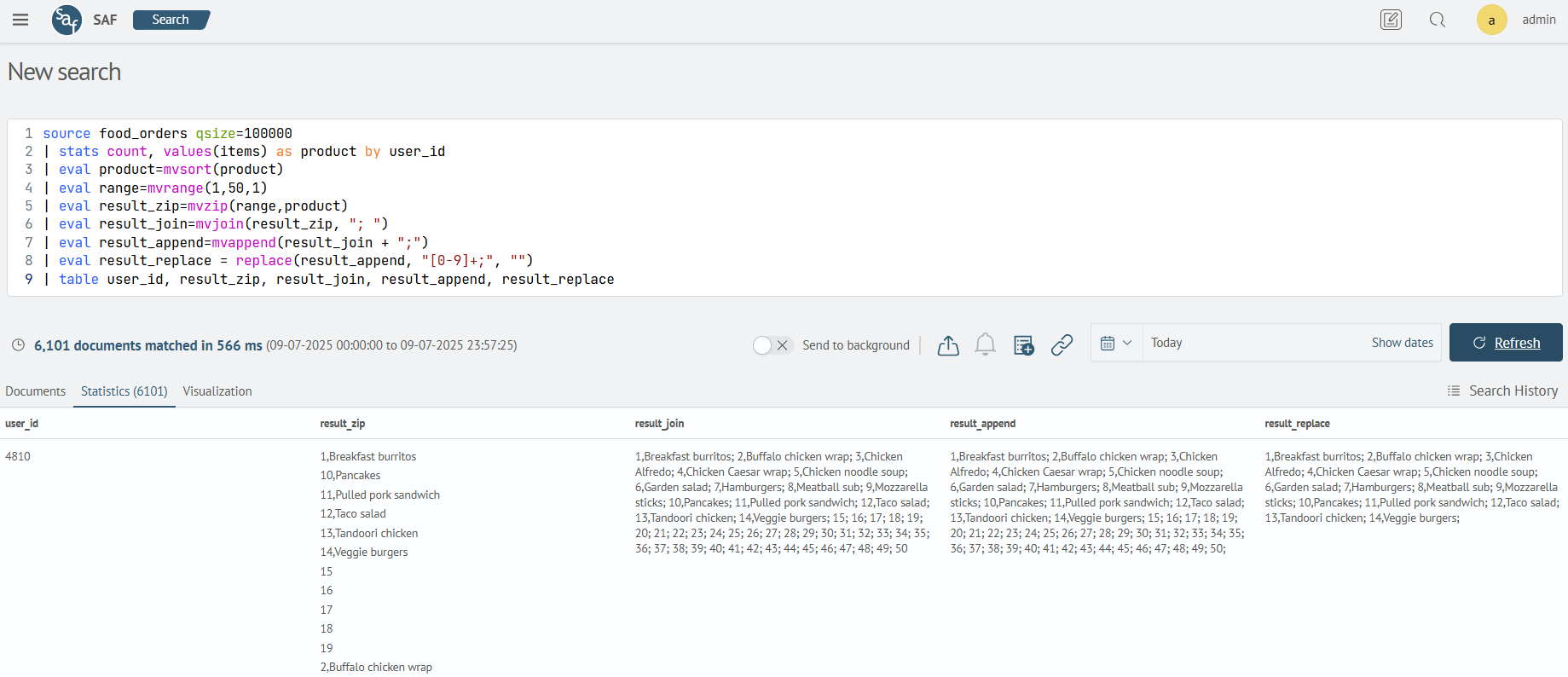The height and width of the screenshot is (677, 1568).
Task: Click the '2,Buffalo chicken wrap' entry
Action: tap(376, 667)
